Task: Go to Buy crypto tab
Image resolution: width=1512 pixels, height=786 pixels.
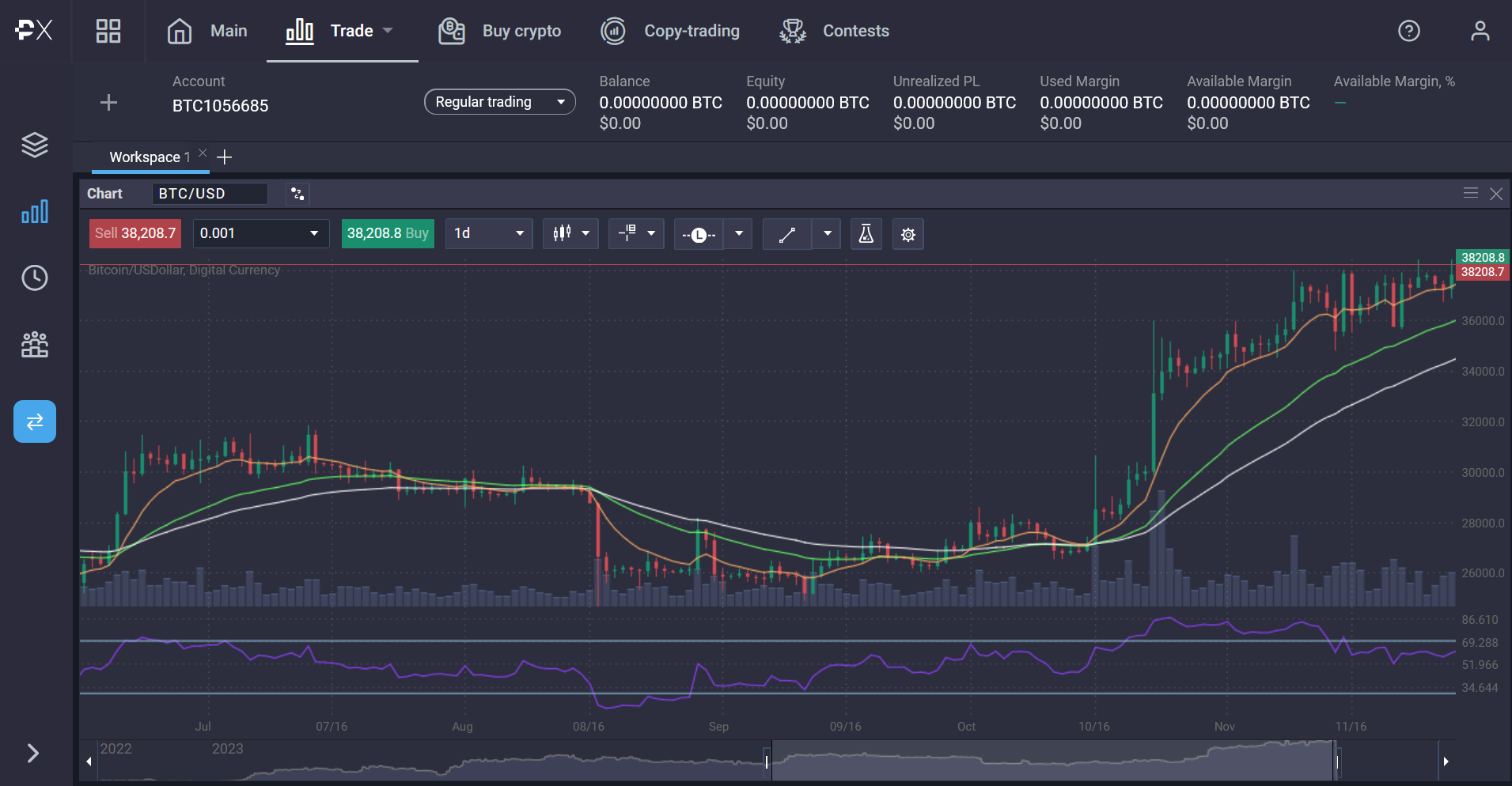Action: coord(499,31)
